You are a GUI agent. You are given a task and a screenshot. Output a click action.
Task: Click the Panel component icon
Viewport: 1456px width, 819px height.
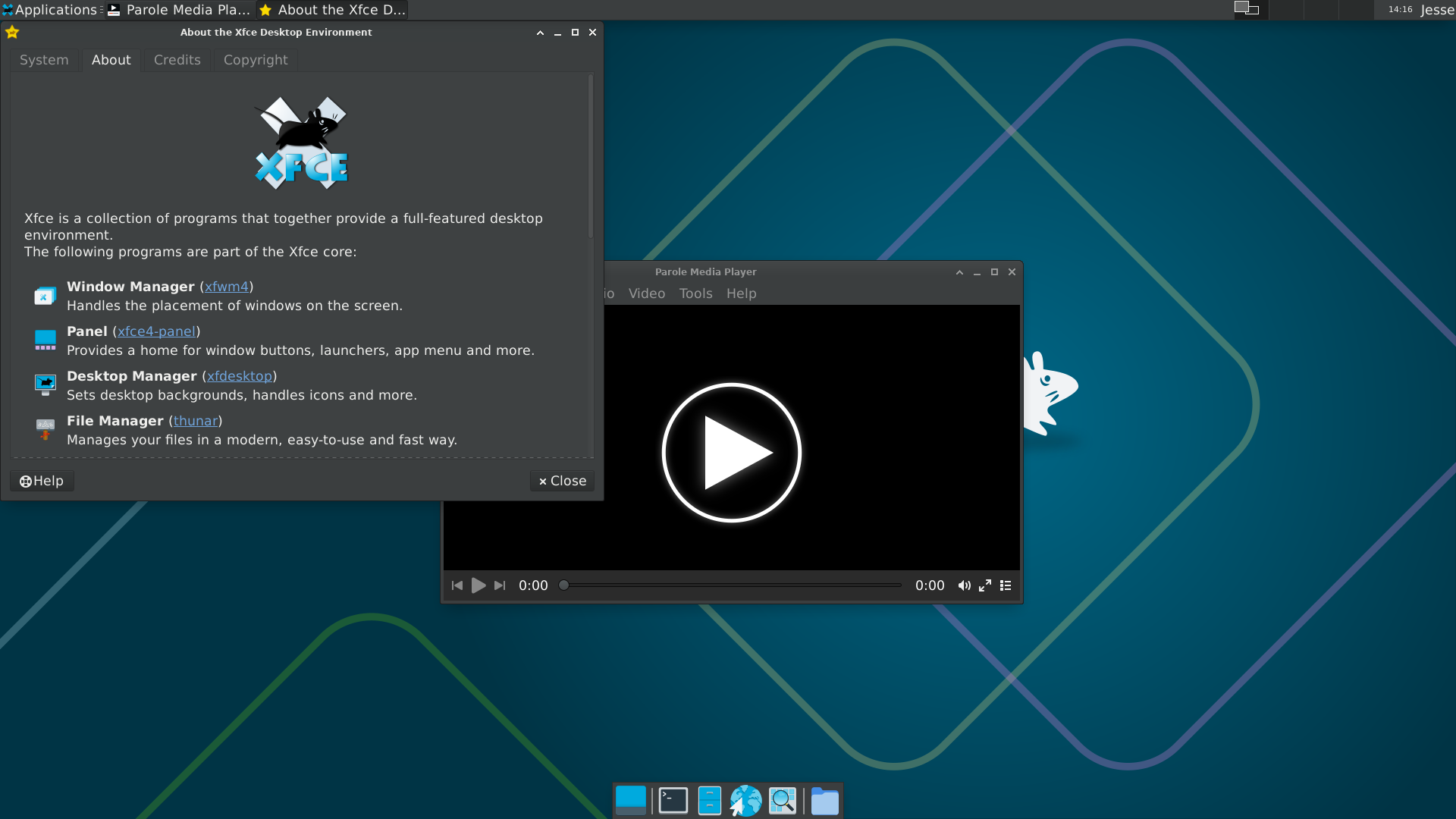point(45,340)
